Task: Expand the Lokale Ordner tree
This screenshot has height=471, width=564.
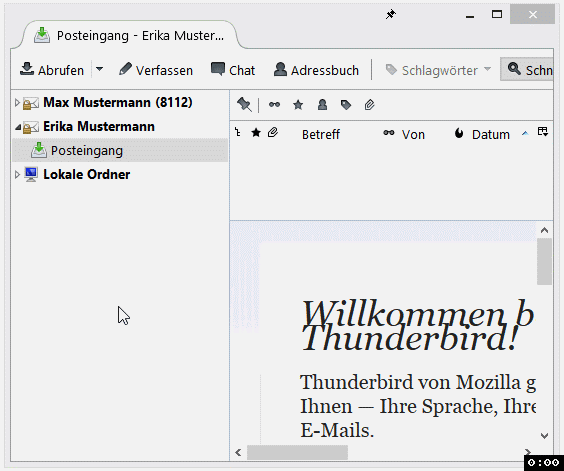Action: tap(17, 175)
